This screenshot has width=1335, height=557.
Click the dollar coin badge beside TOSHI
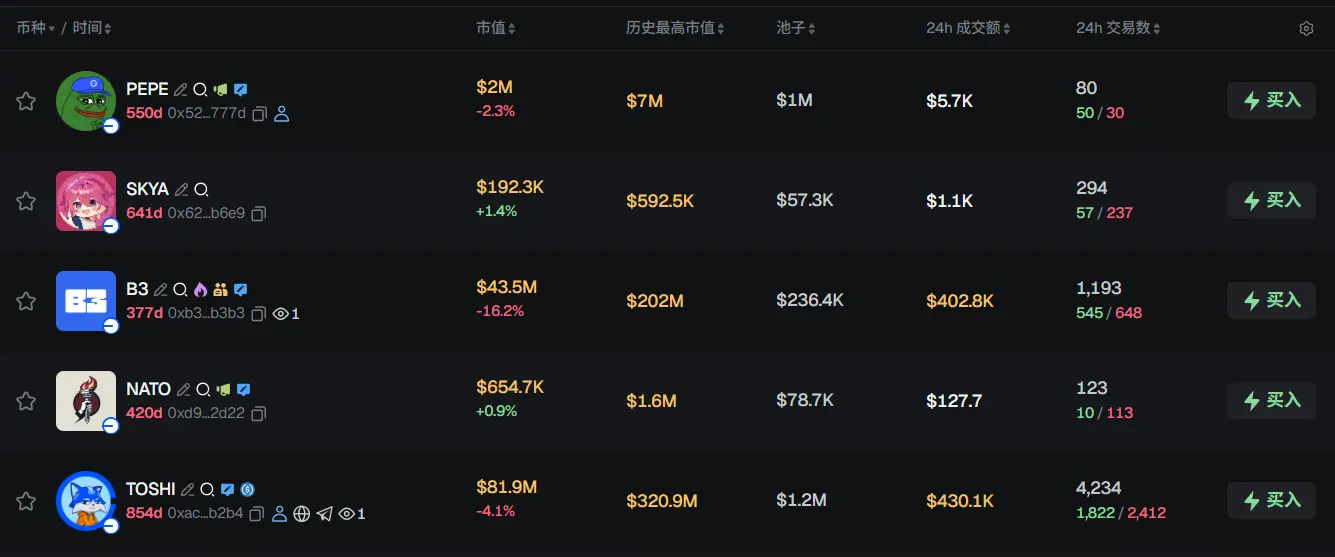[x=247, y=489]
